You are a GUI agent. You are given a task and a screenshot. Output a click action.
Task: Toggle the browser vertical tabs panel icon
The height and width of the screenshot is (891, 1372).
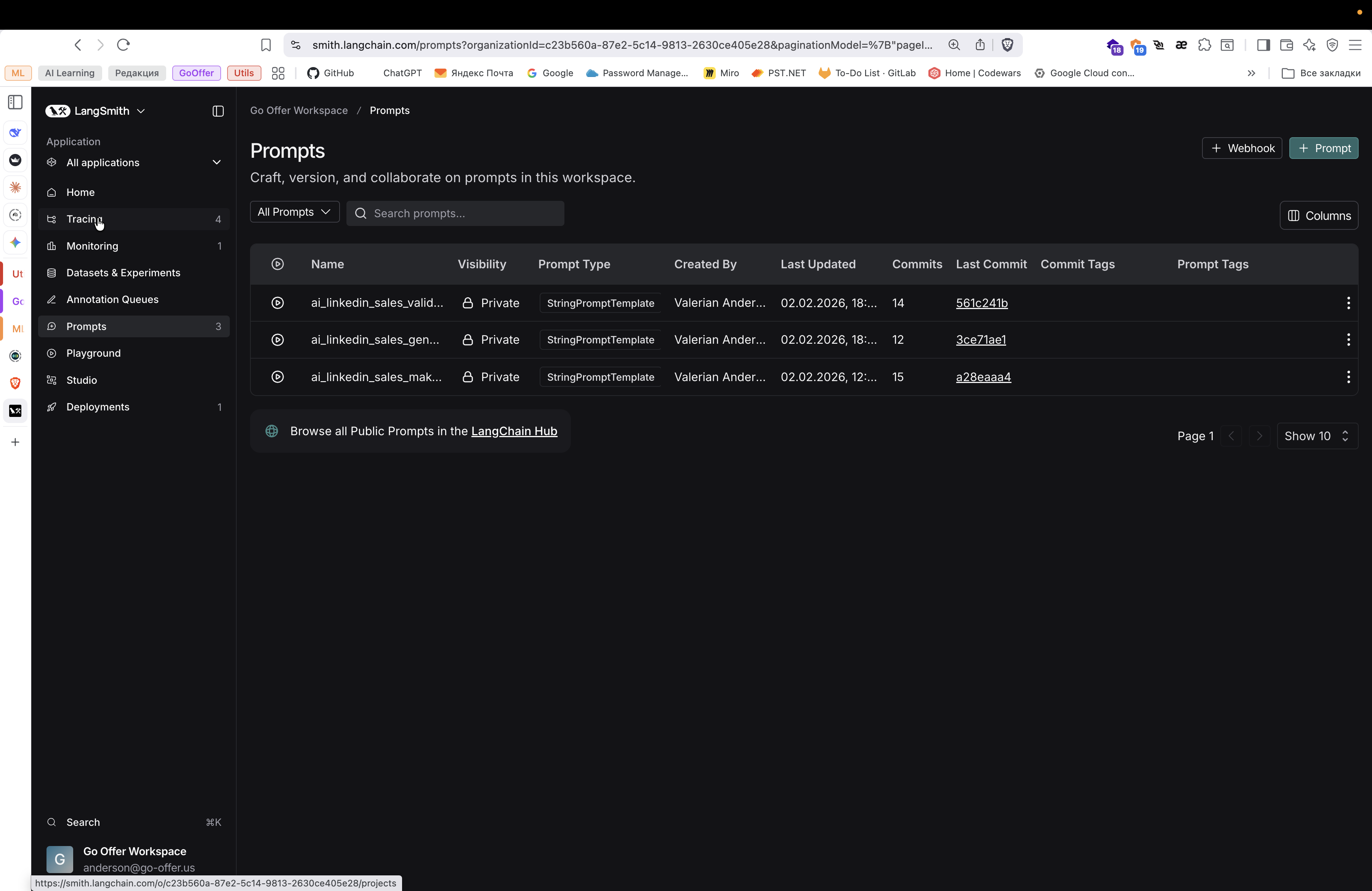coord(16,103)
